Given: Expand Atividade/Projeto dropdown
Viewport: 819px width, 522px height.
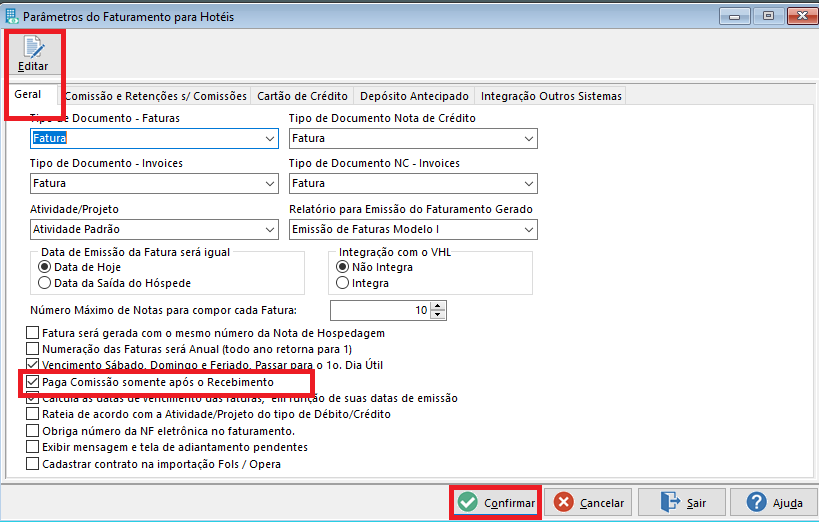Looking at the screenshot, I should pyautogui.click(x=270, y=229).
